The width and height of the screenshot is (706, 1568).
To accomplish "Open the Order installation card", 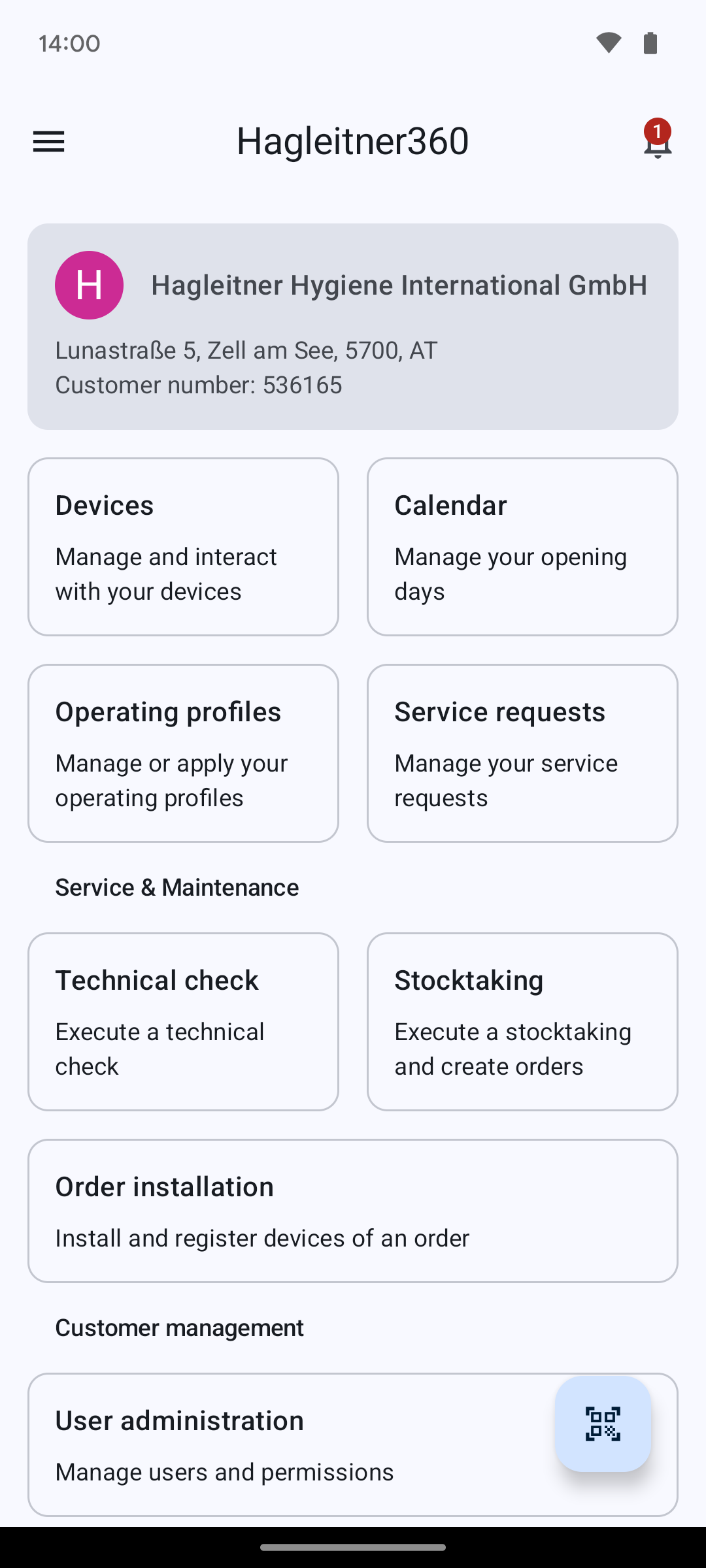I will pos(353,1211).
